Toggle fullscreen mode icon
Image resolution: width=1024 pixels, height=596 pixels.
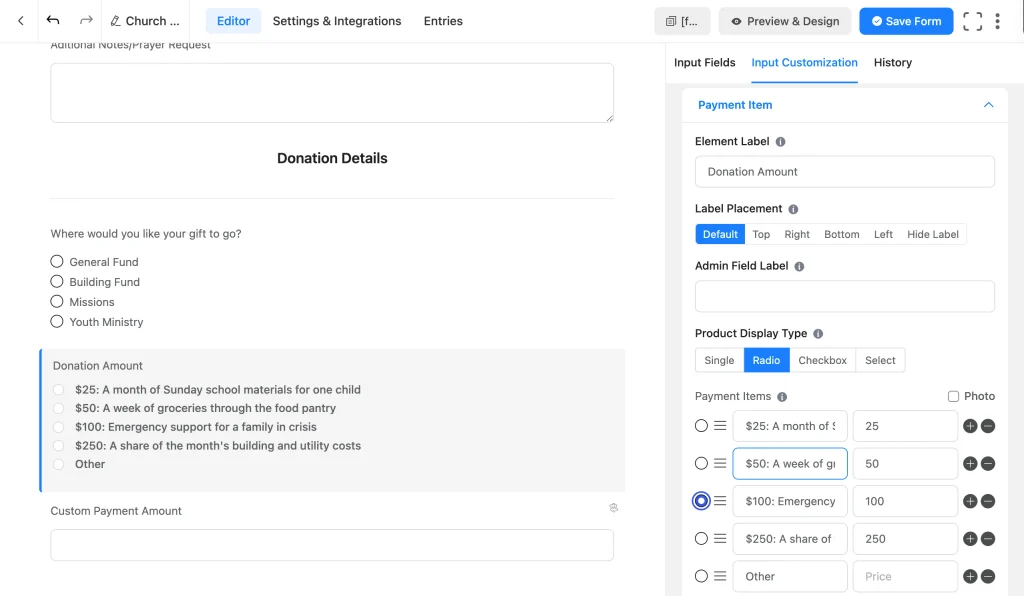(972, 21)
